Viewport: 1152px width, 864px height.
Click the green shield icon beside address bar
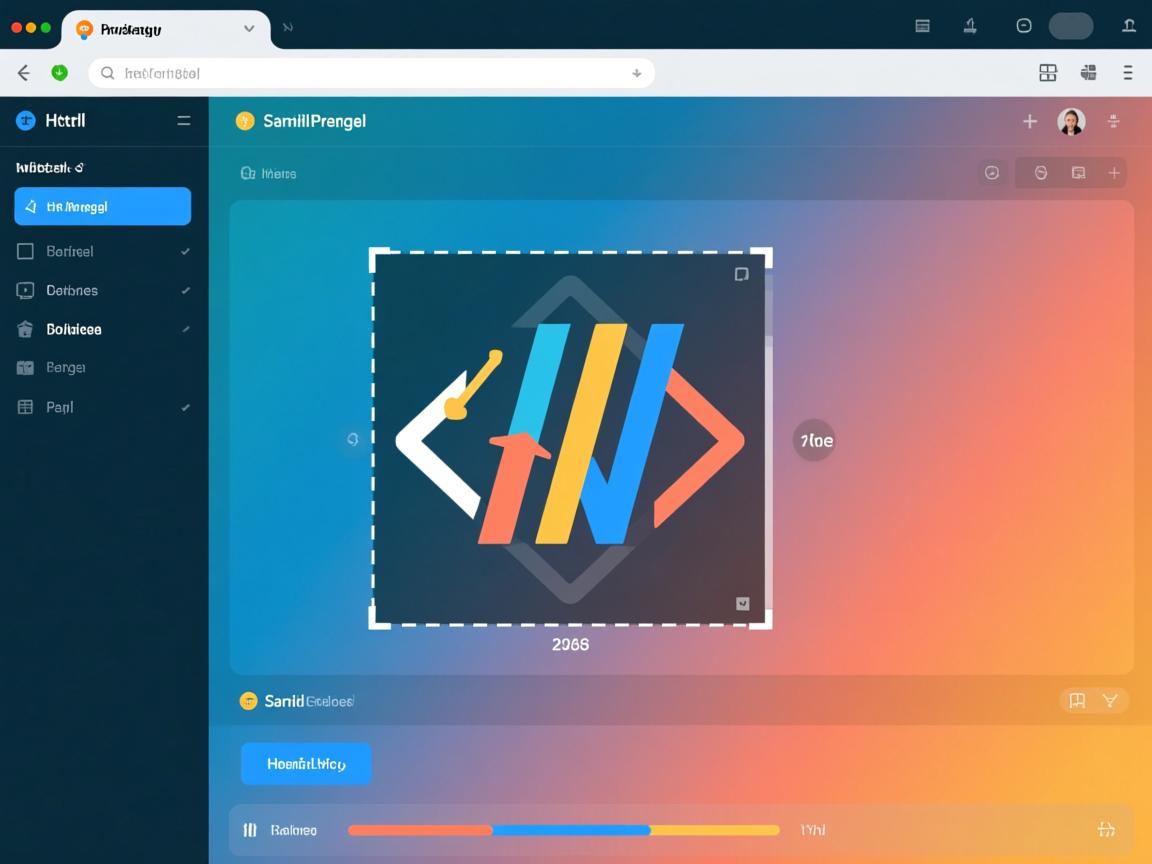coord(59,73)
